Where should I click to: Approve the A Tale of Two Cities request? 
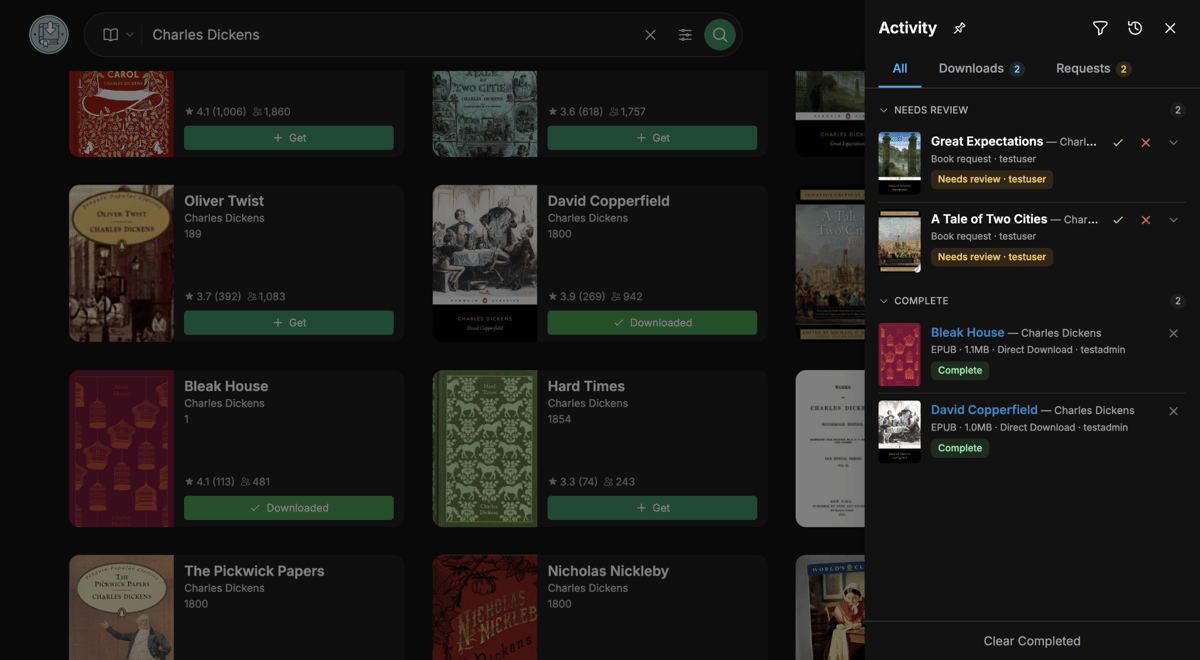coord(1118,220)
